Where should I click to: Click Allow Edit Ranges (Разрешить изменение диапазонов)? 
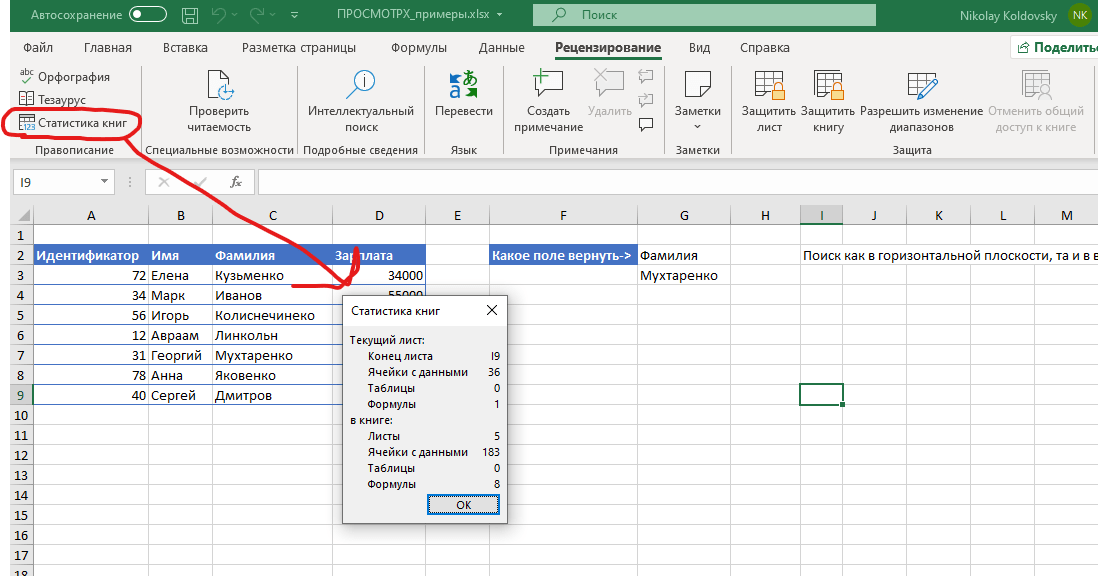[x=921, y=88]
